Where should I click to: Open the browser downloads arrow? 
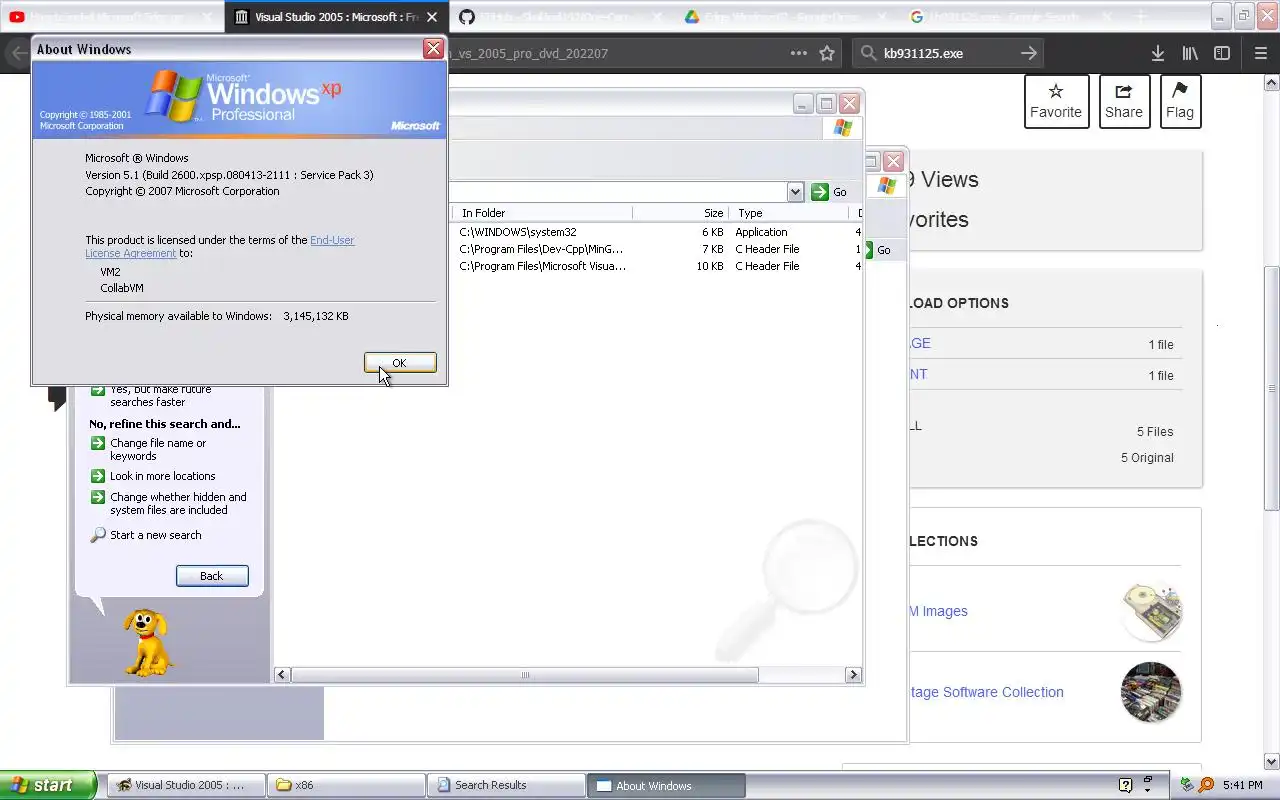tap(1158, 53)
